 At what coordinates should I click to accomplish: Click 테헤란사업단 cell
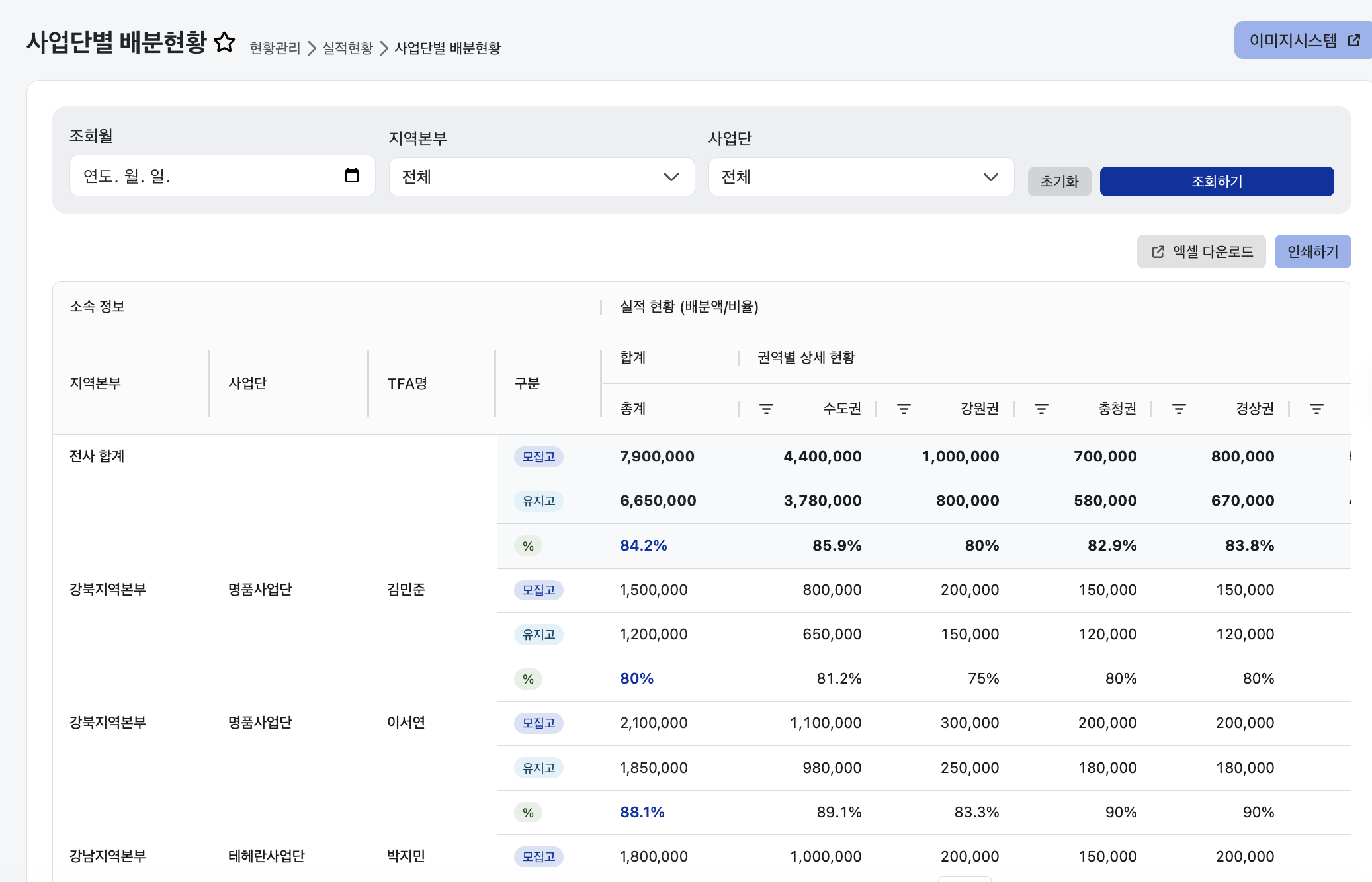click(x=266, y=856)
